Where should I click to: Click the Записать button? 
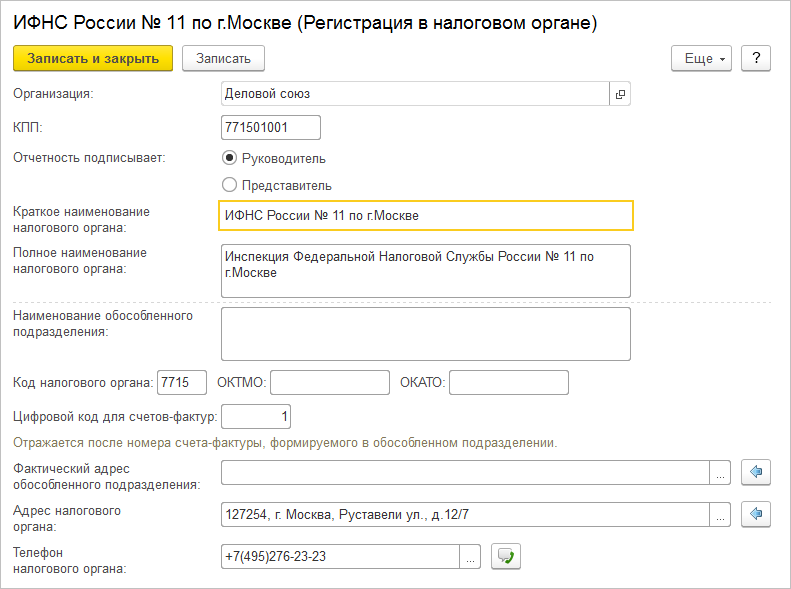click(223, 59)
